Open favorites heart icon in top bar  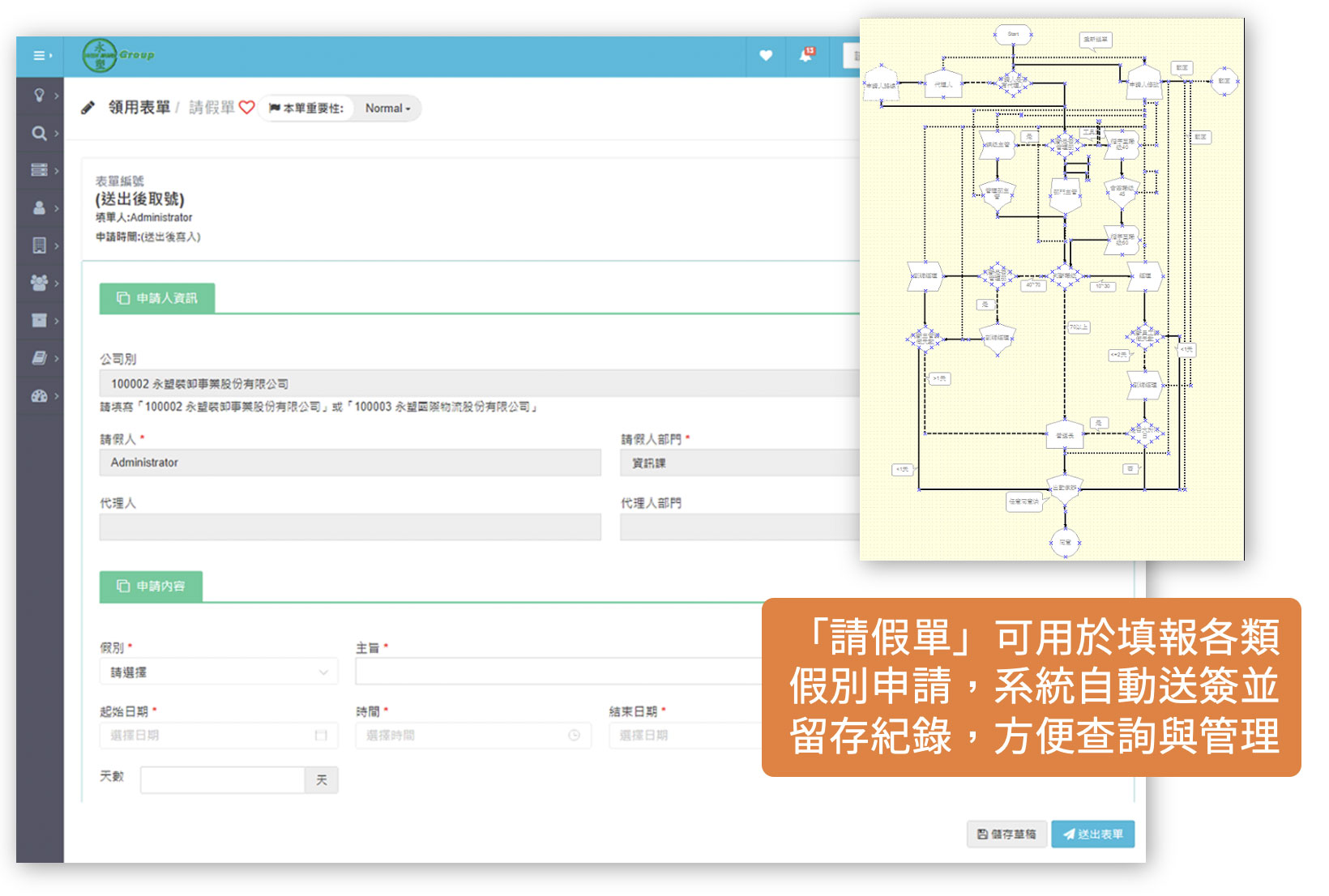(766, 56)
